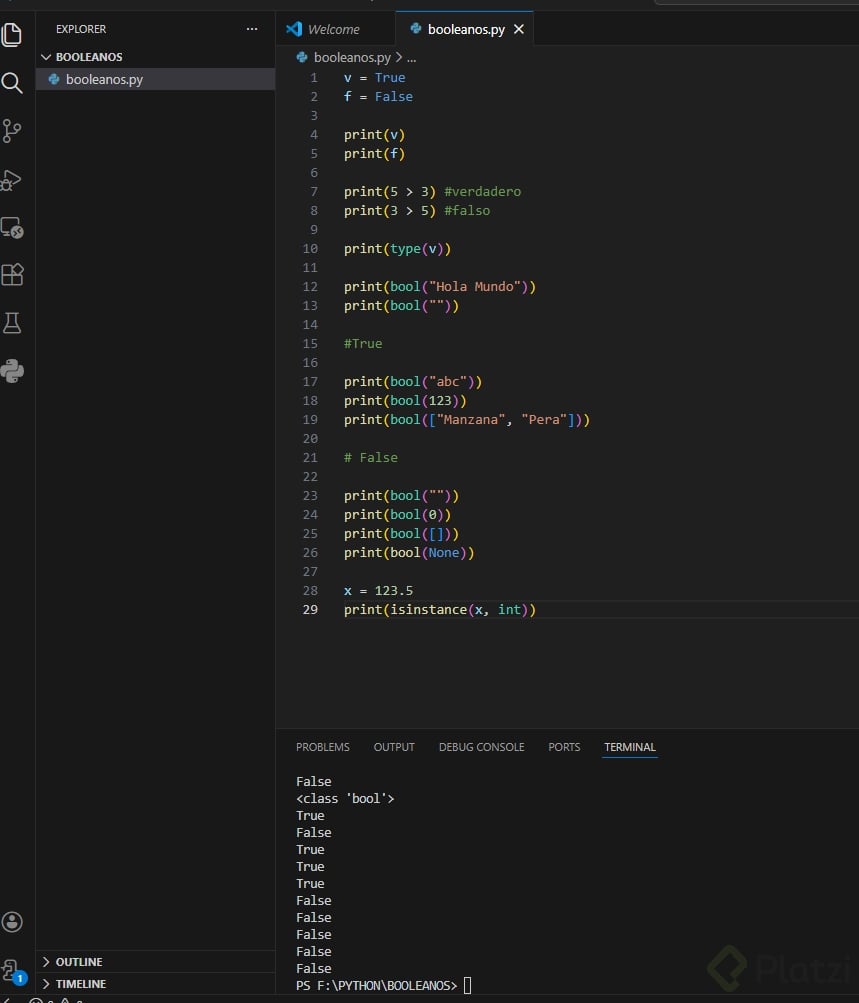
Task: Expand the TIMELINE section
Action: click(80, 984)
